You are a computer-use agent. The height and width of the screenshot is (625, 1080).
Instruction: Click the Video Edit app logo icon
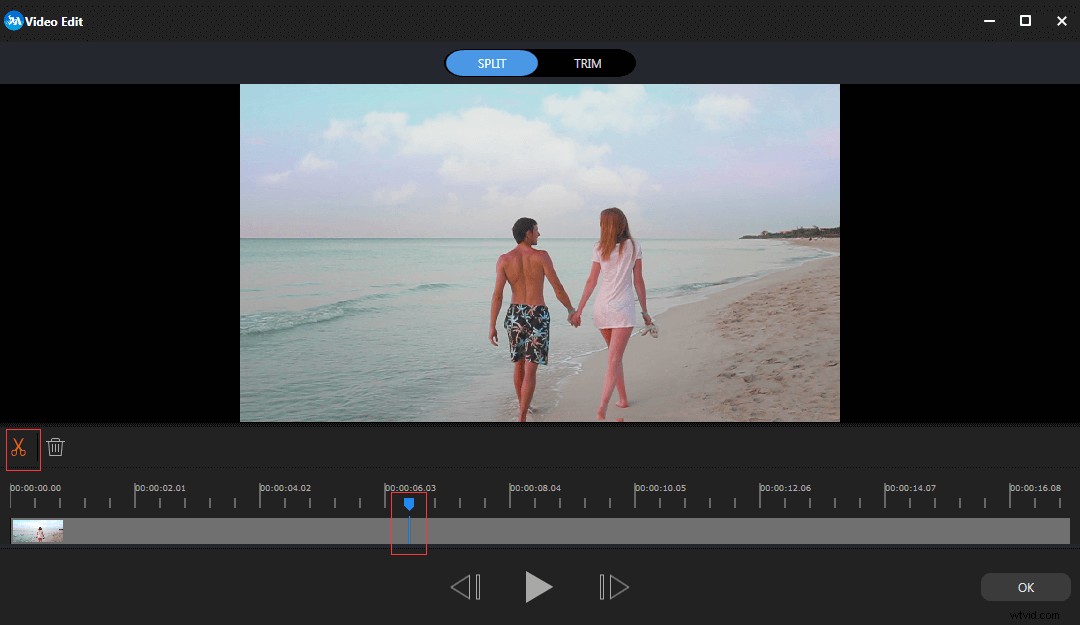[x=14, y=20]
